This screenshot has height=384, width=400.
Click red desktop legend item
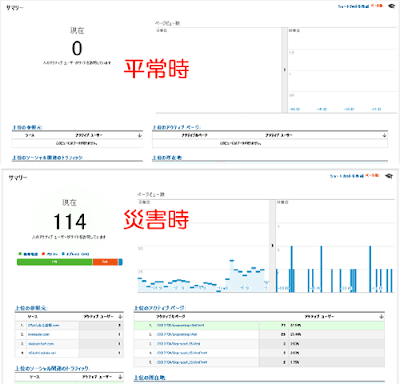coord(50,254)
